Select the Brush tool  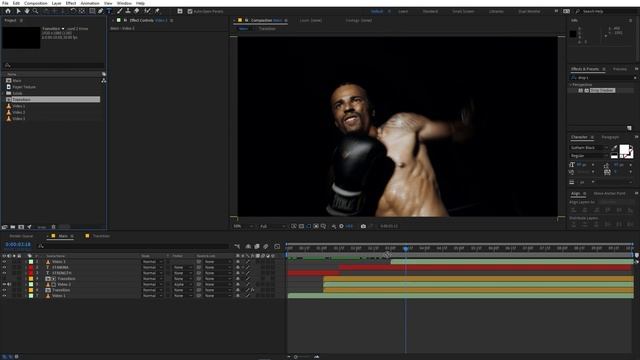coord(120,11)
